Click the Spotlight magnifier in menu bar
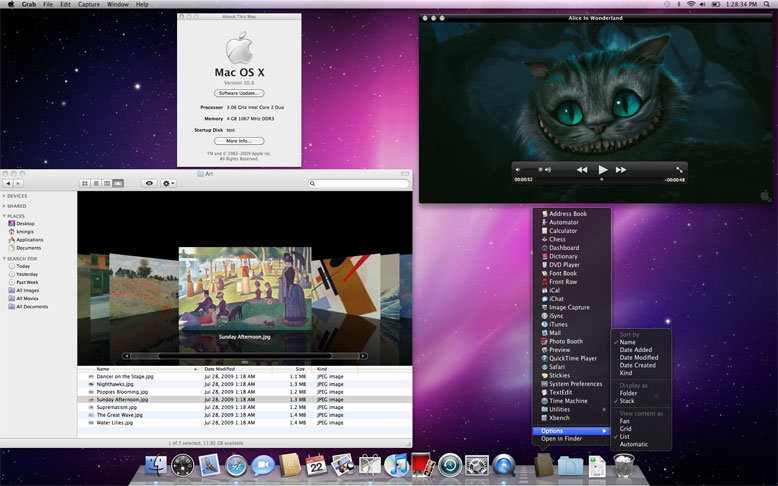The height and width of the screenshot is (486, 778). coord(768,4)
